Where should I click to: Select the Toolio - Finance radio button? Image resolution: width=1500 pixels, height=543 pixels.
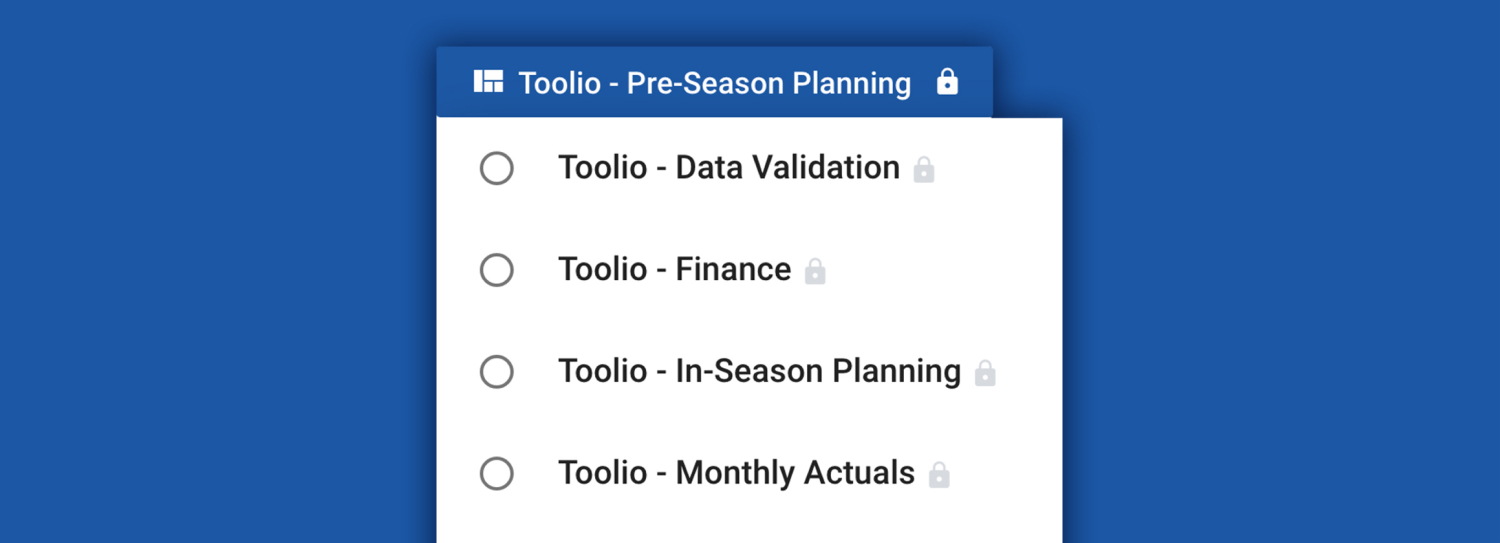click(x=497, y=270)
